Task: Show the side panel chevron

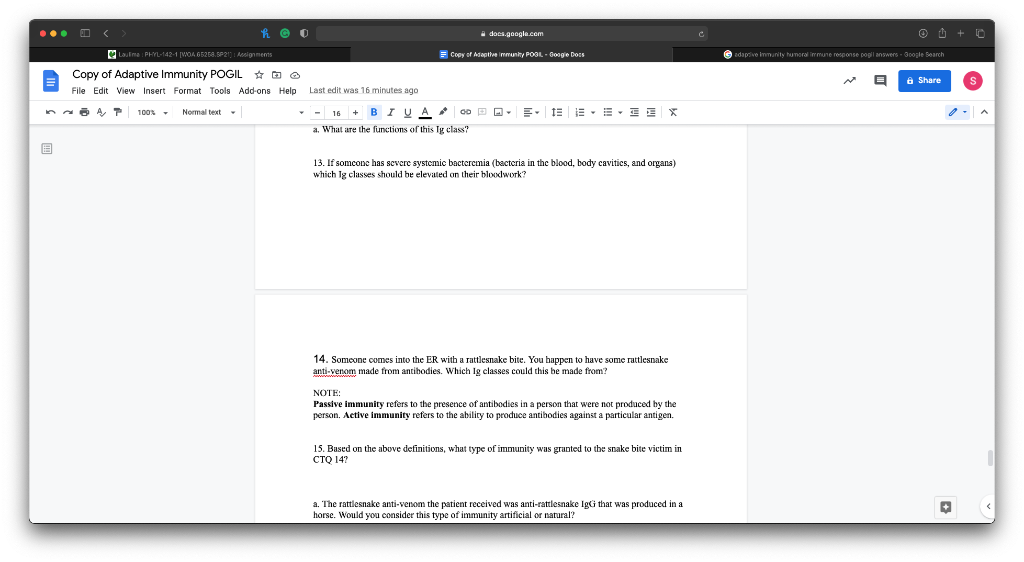Action: (x=988, y=507)
